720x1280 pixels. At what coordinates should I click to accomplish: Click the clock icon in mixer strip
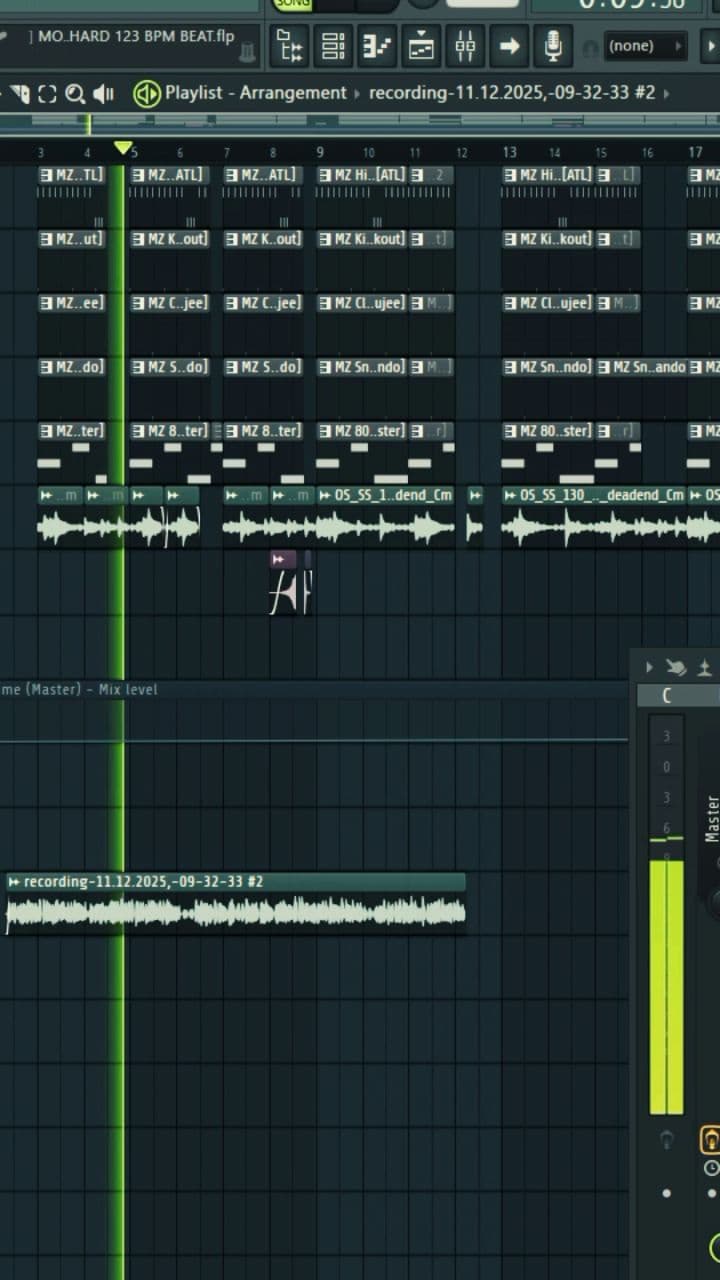click(711, 1168)
